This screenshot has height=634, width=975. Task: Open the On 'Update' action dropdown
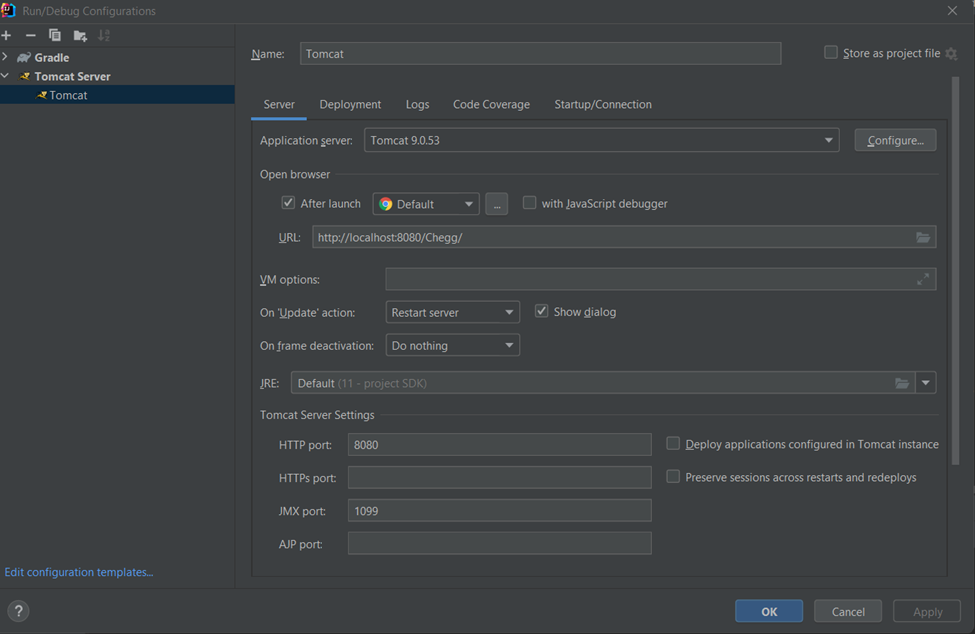click(453, 312)
